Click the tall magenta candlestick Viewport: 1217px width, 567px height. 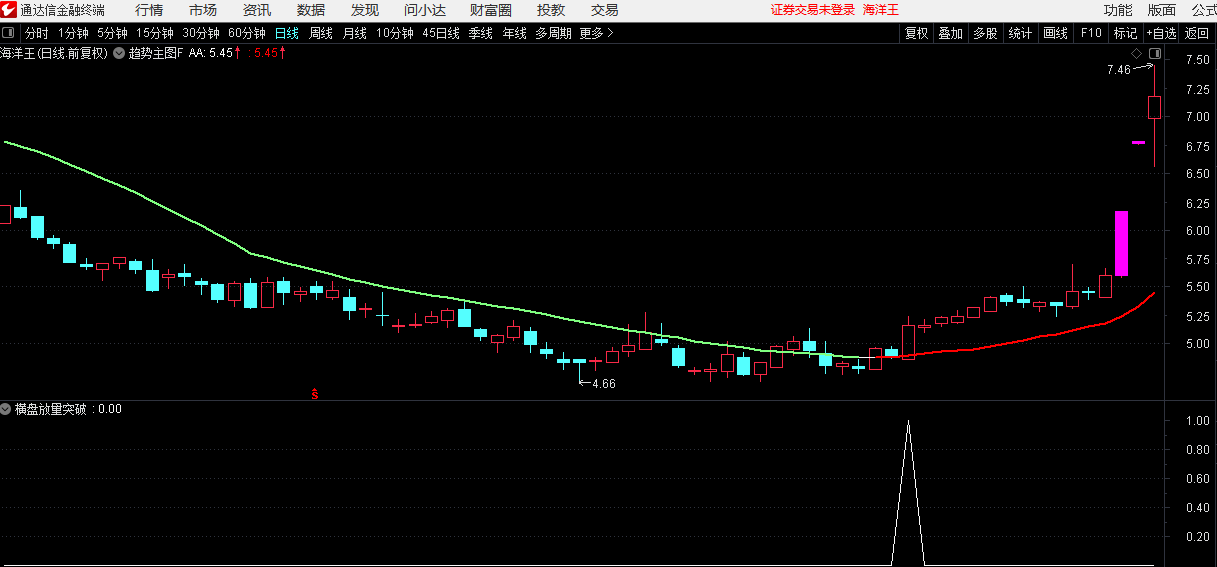[x=1121, y=243]
